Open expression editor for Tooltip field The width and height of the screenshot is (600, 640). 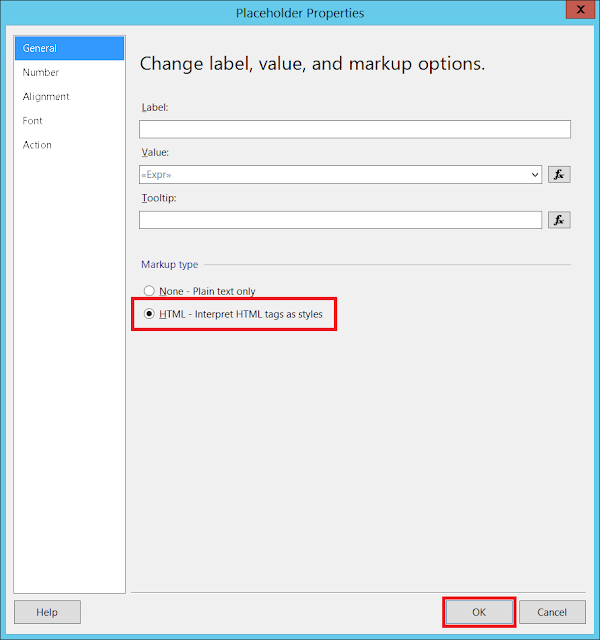(x=559, y=220)
